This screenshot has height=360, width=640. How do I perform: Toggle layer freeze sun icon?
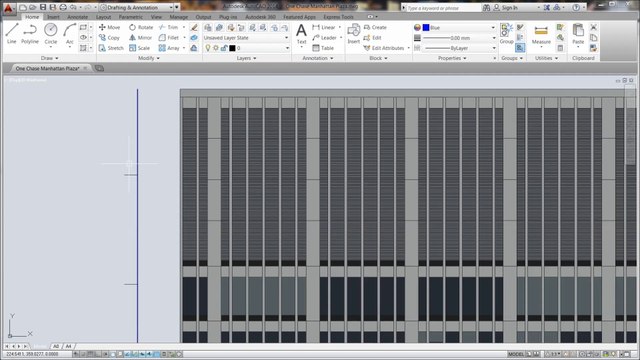[216, 48]
